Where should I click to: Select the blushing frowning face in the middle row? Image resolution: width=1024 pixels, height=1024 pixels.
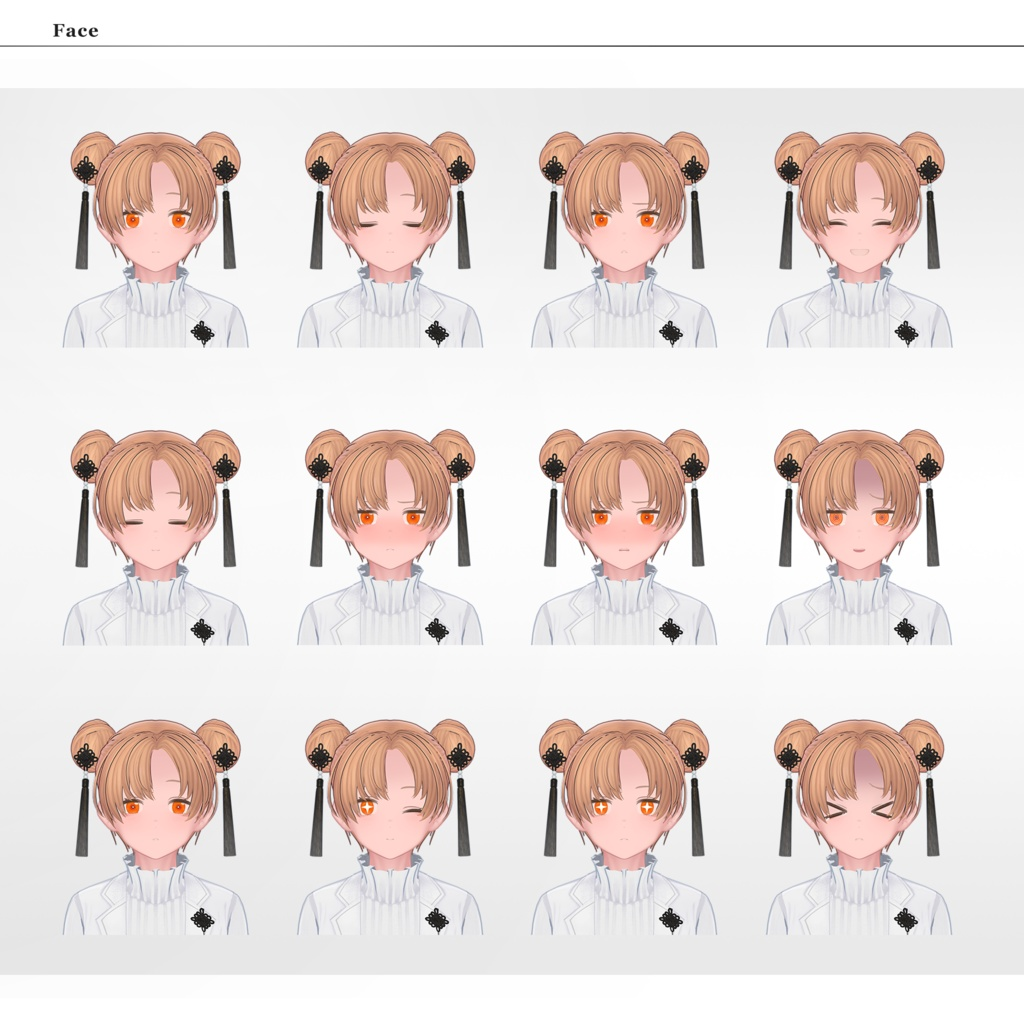pyautogui.click(x=624, y=537)
